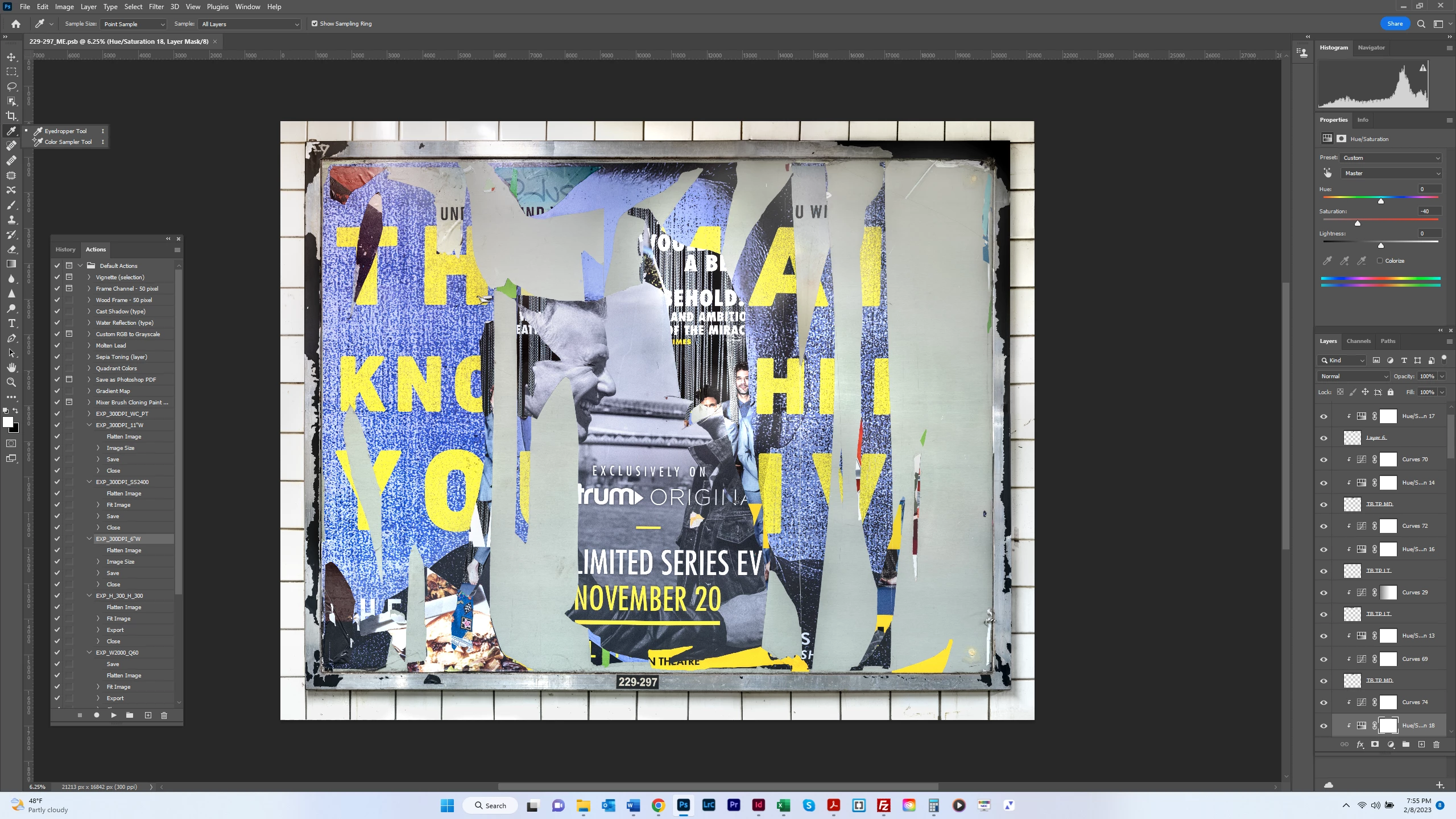Delete layer using the trash icon
Viewport: 1456px width, 819px height.
pos(1436,744)
